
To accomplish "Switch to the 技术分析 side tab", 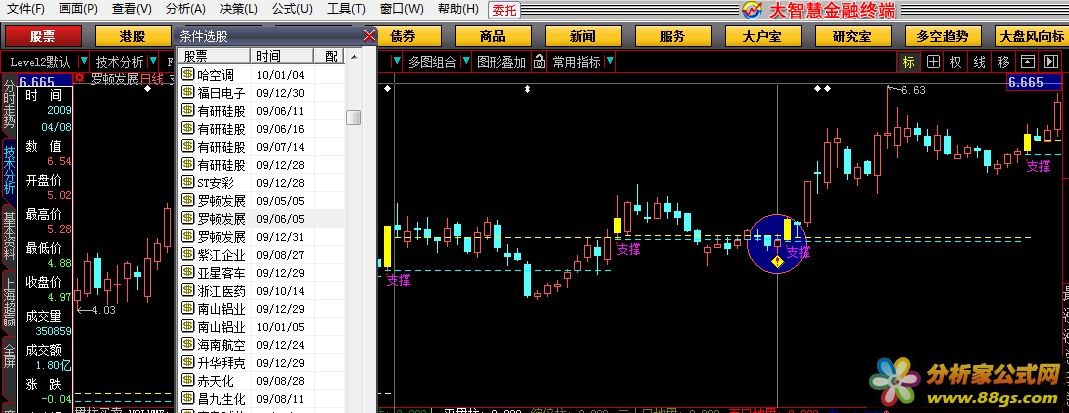I will [x=9, y=169].
